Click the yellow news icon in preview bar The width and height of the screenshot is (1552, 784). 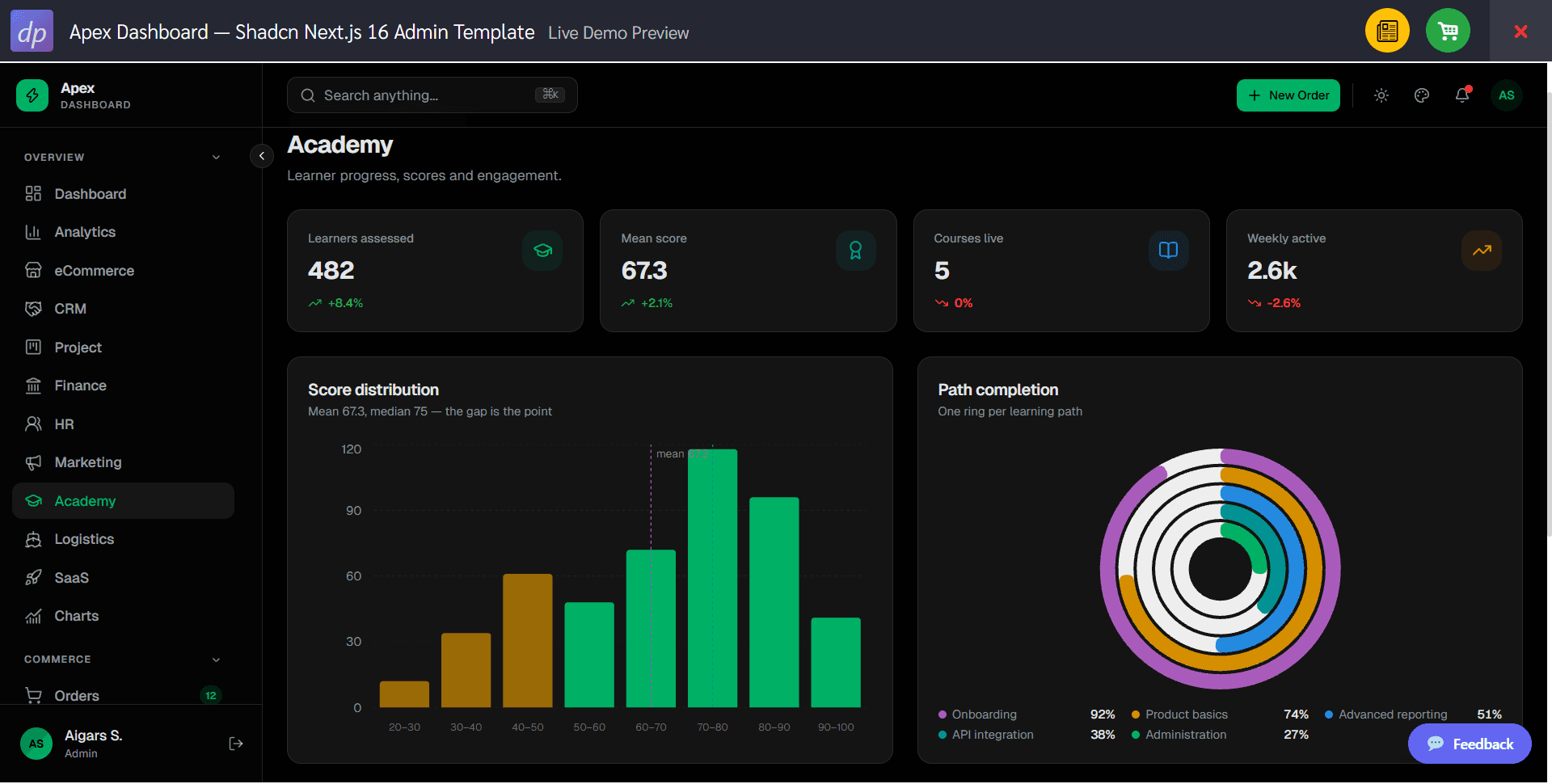point(1387,32)
